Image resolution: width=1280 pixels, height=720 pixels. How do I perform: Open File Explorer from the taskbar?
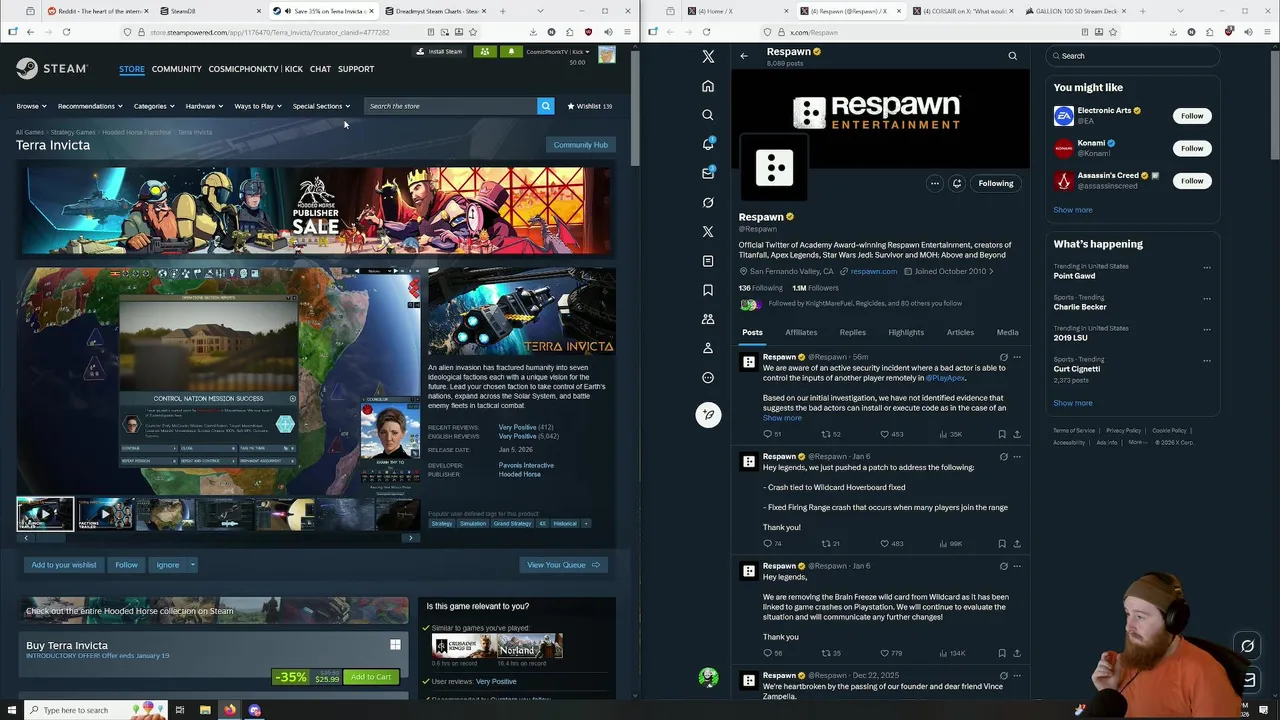tap(205, 710)
